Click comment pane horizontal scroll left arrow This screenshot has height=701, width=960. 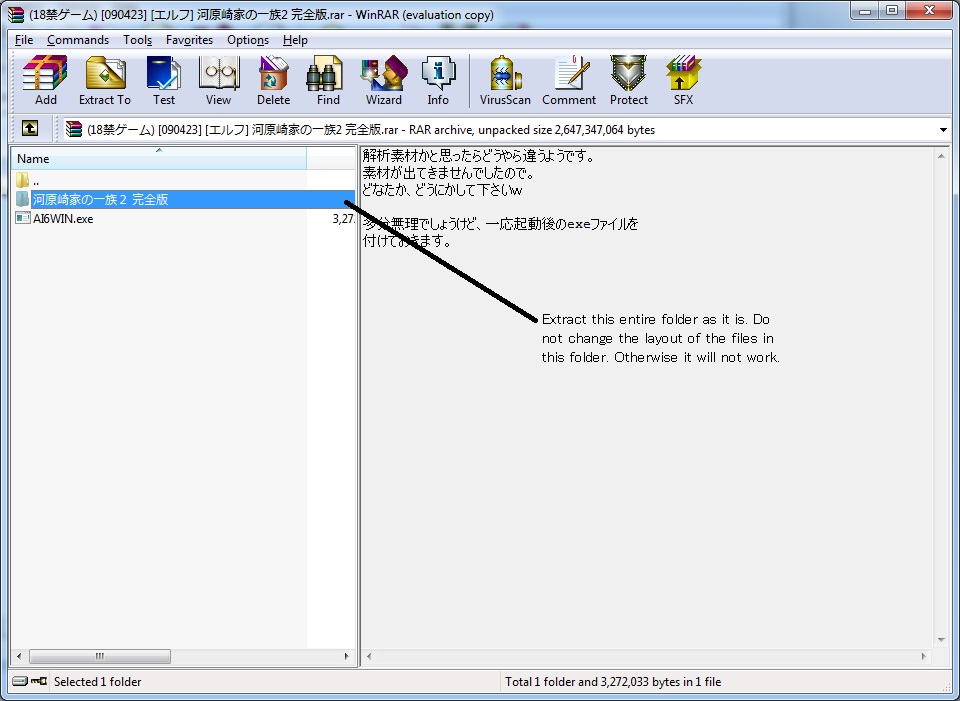[369, 656]
